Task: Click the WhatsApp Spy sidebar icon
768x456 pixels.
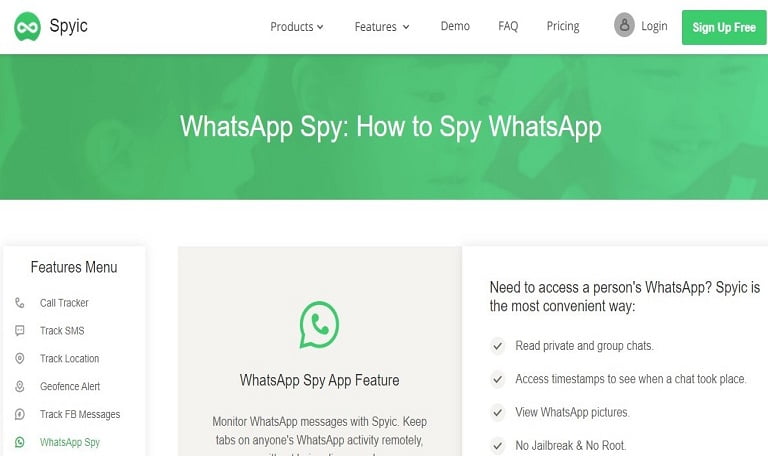Action: click(x=20, y=442)
